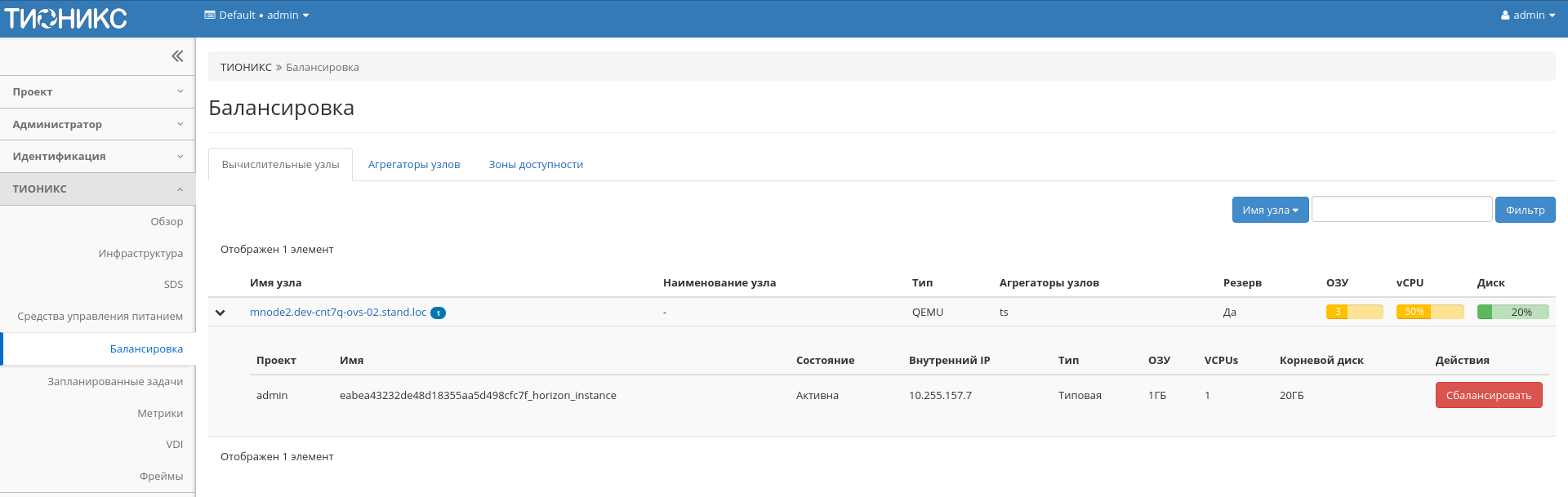The height and width of the screenshot is (497, 1568).
Task: Click the vCPU 50% usage bar
Action: point(1429,312)
